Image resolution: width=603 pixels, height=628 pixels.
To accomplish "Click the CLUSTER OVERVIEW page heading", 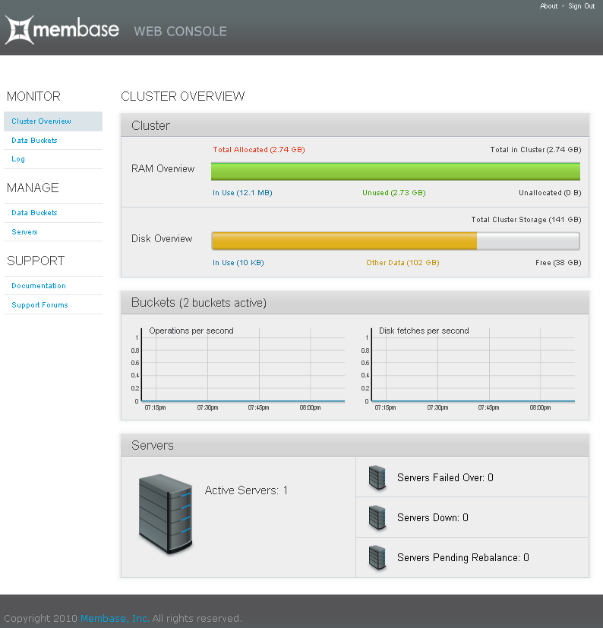I will pyautogui.click(x=183, y=96).
